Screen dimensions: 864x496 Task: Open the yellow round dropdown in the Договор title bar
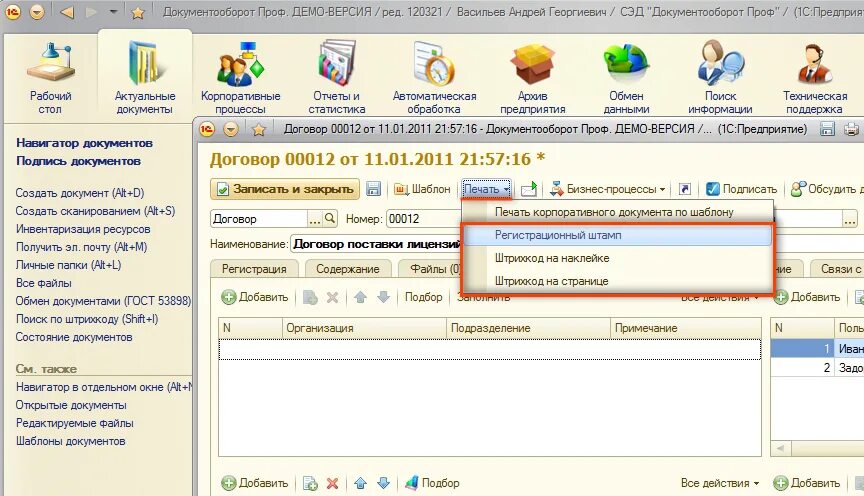click(x=230, y=130)
